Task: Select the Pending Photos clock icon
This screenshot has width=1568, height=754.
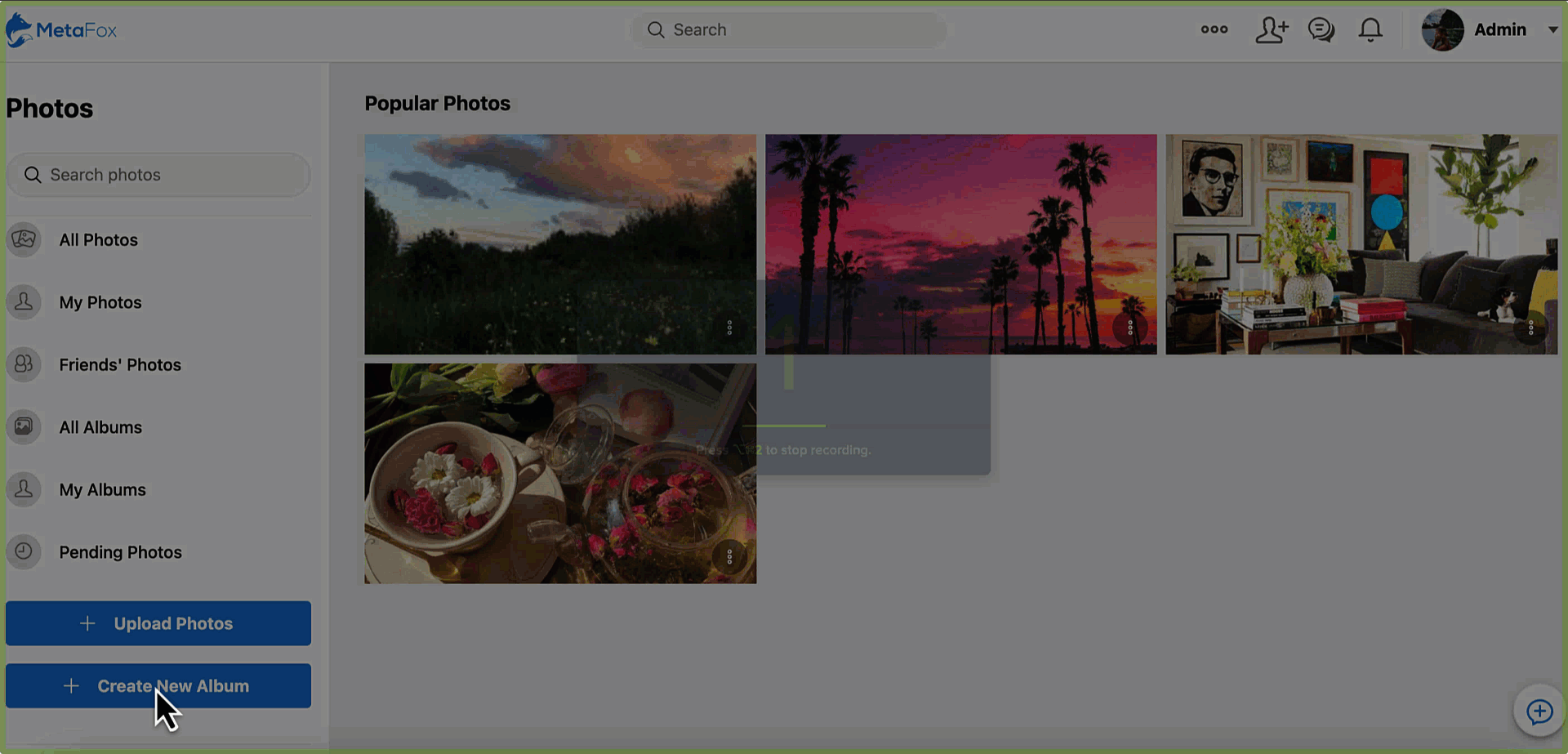Action: pos(24,551)
